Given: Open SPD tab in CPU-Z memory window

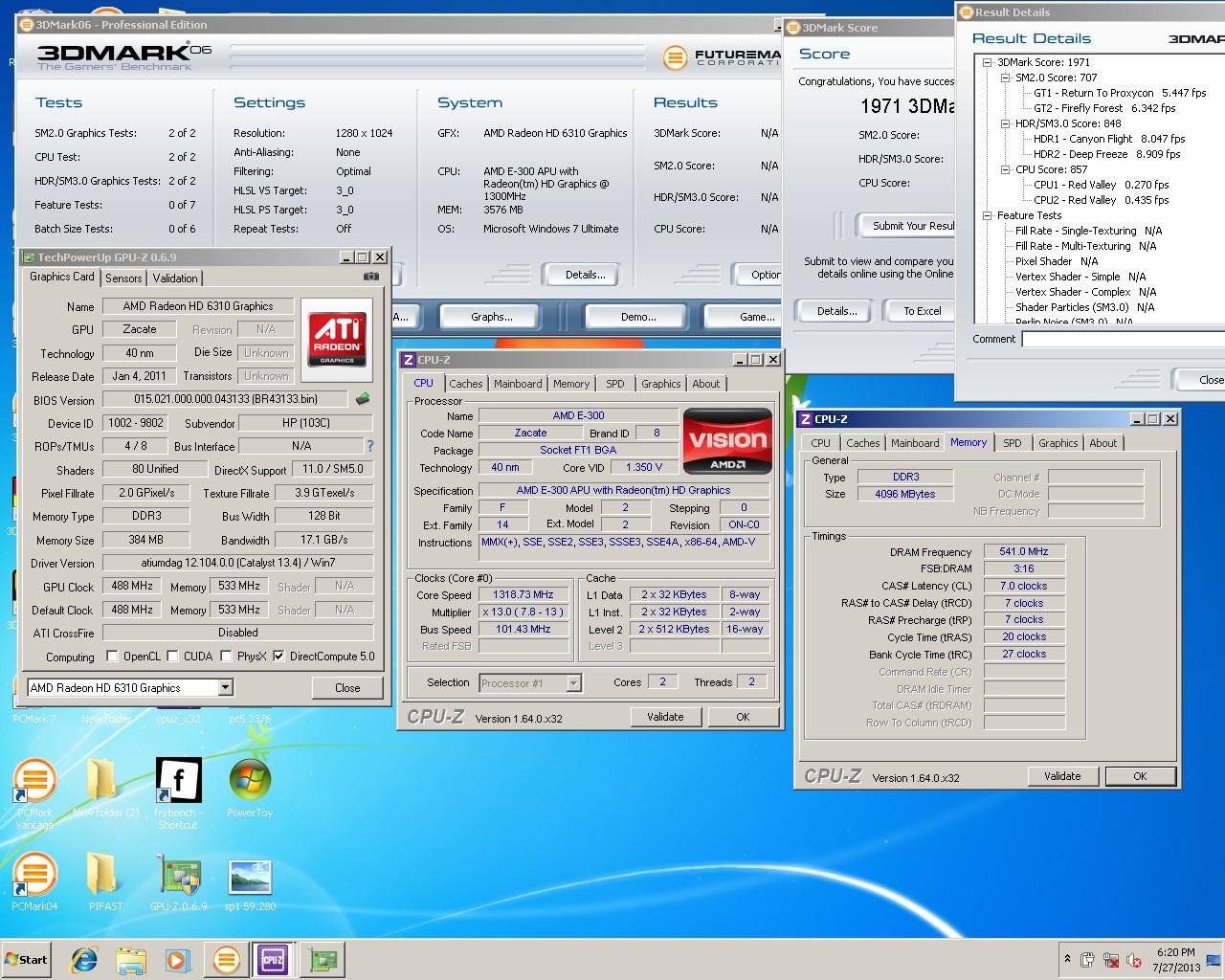Looking at the screenshot, I should pos(1013,443).
